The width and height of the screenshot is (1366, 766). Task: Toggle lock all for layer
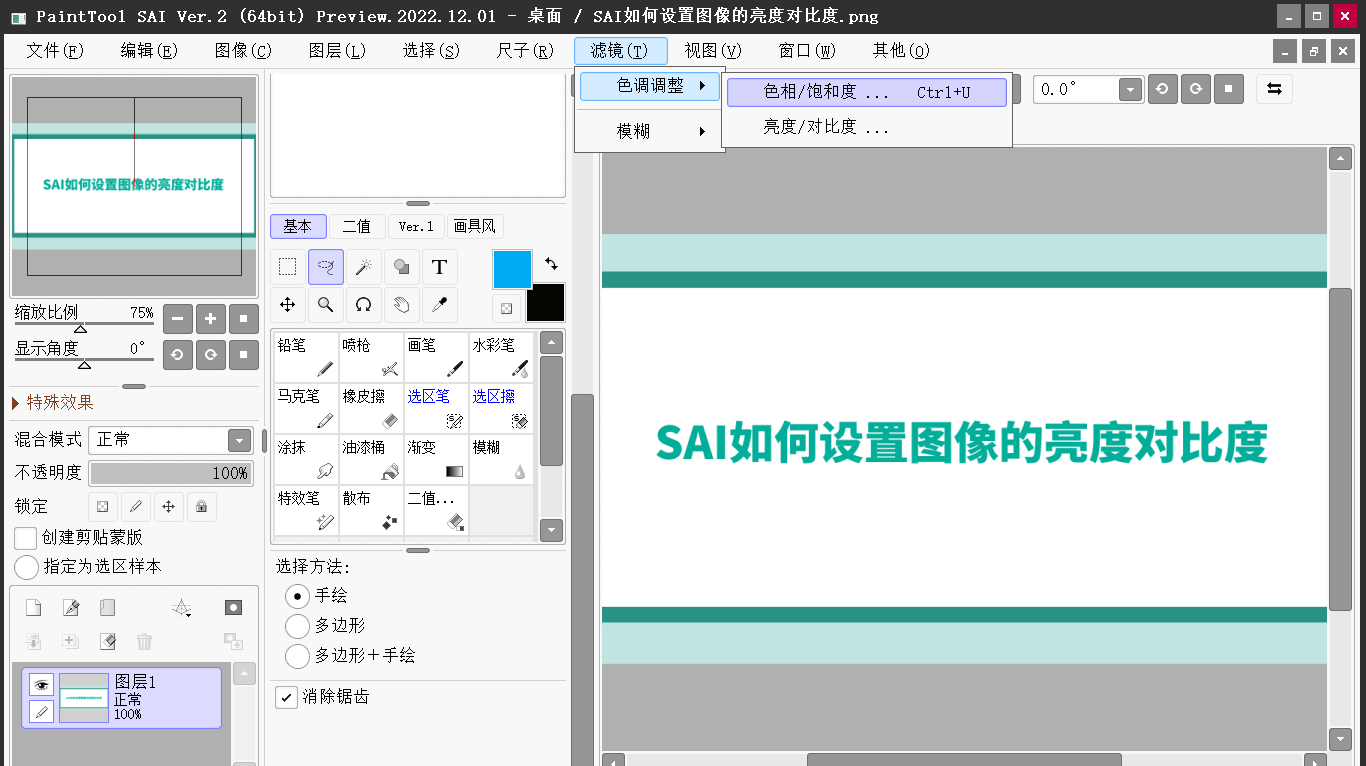coord(202,507)
